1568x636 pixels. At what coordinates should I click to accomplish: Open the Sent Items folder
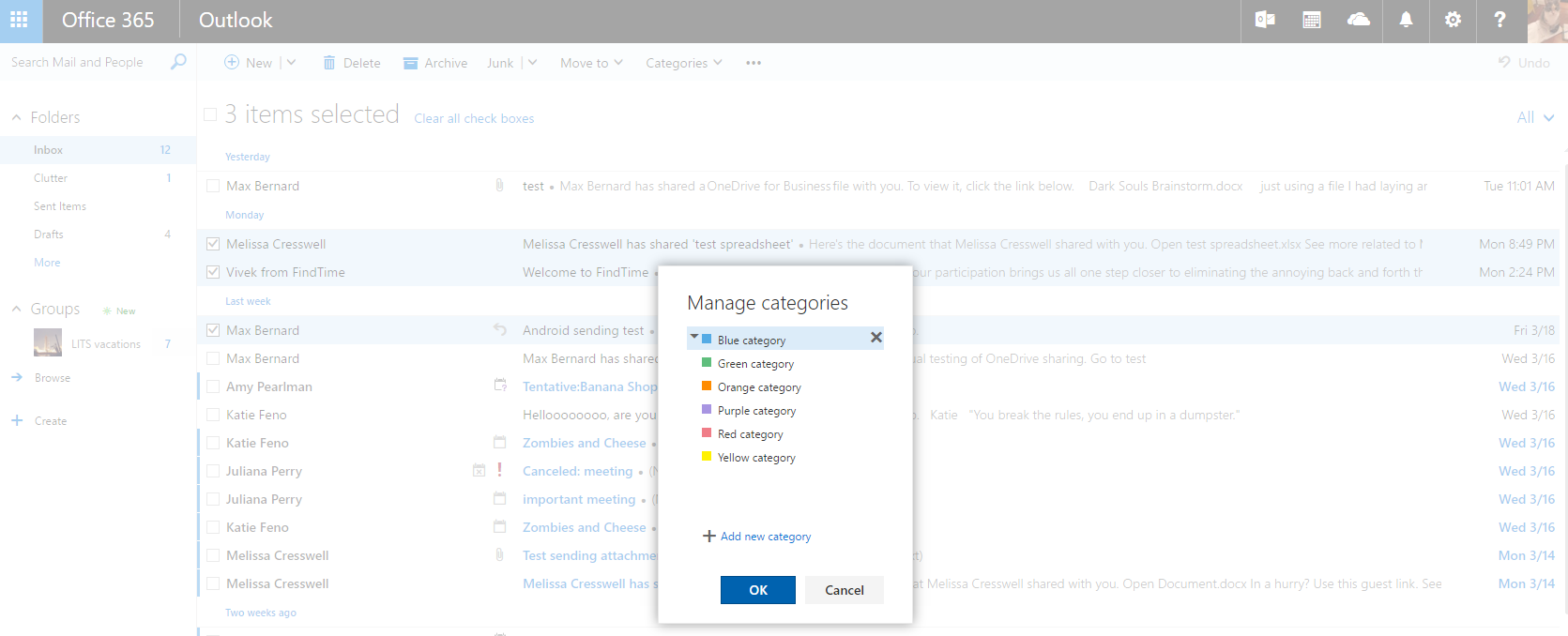98,206
